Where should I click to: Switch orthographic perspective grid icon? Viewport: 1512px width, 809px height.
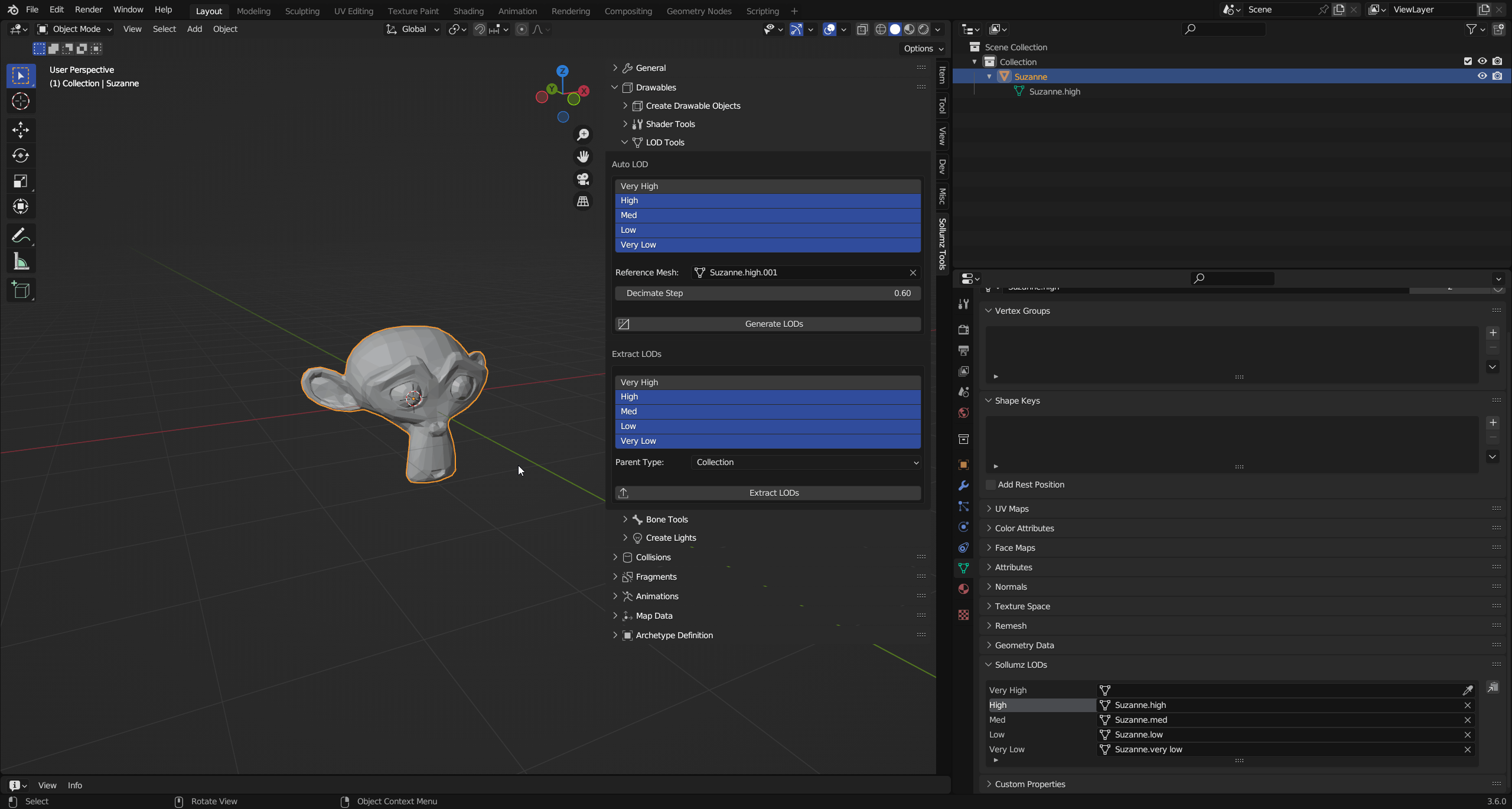pyautogui.click(x=583, y=202)
